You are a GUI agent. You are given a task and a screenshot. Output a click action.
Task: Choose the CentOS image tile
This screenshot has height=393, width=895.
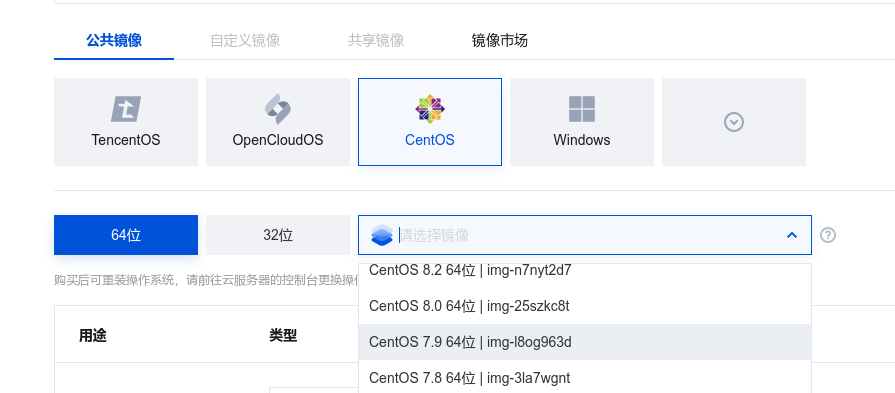[430, 122]
